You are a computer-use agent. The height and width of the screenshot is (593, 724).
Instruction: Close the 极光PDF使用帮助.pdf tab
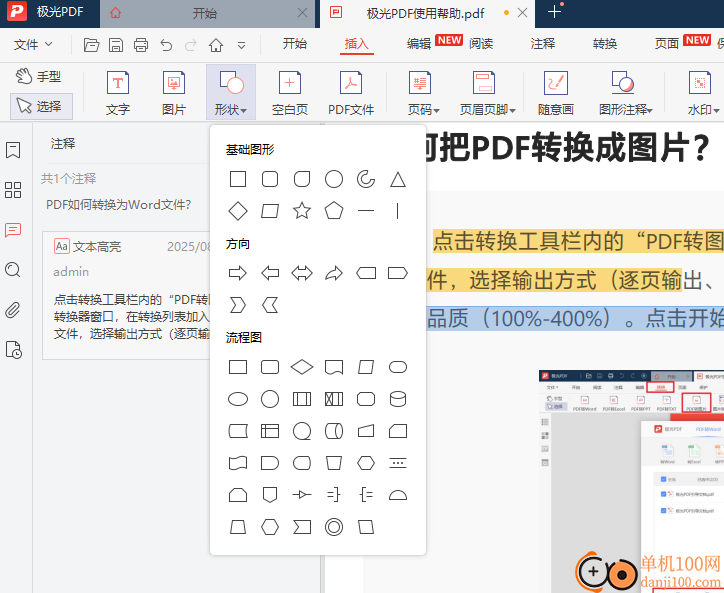(x=522, y=12)
